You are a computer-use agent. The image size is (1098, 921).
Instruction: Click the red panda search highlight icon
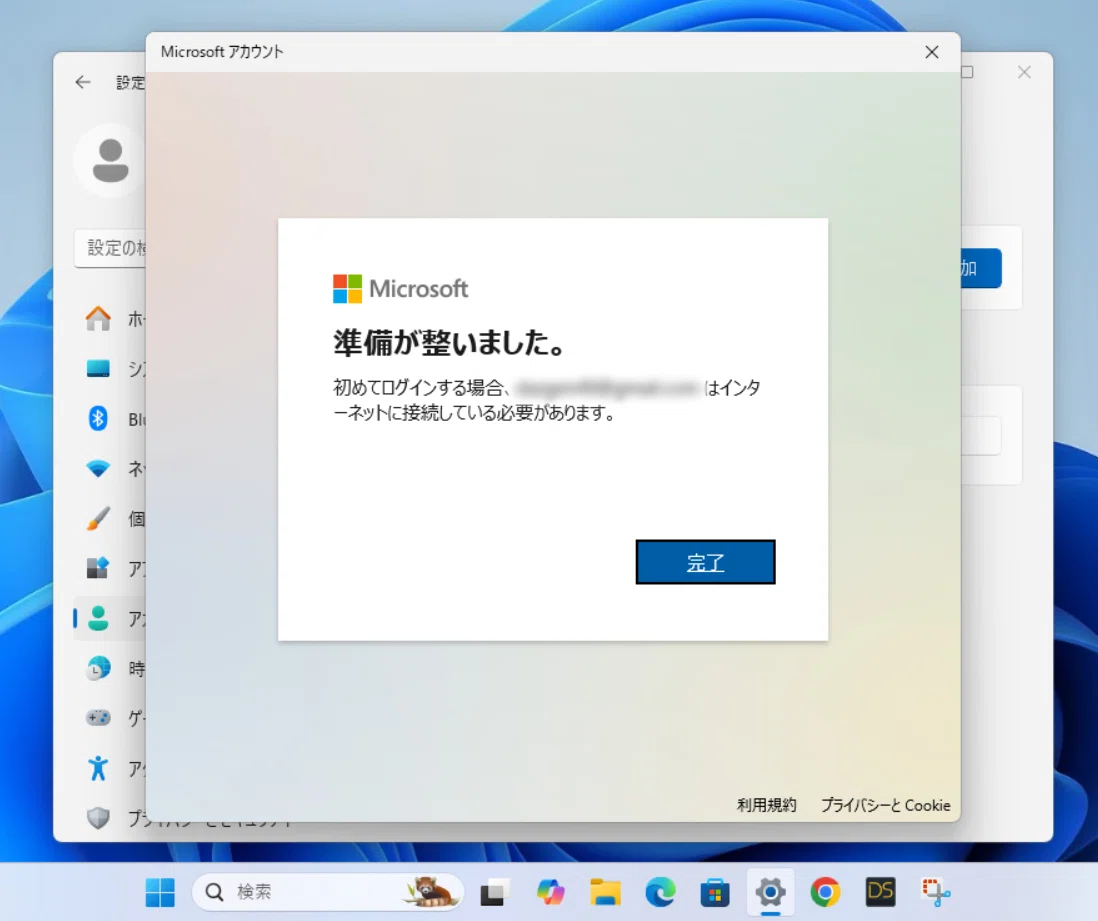point(430,892)
